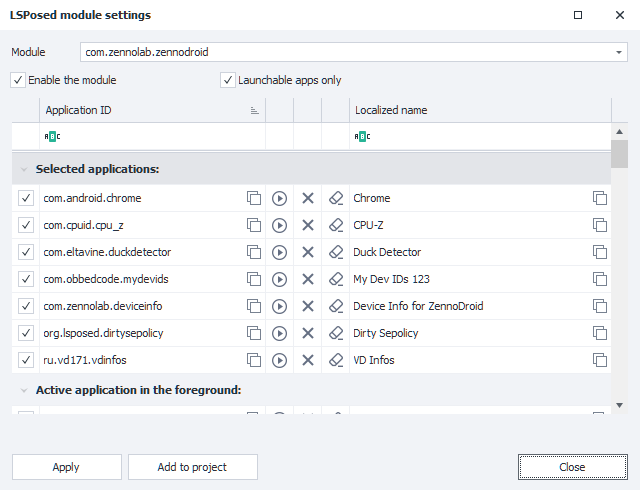This screenshot has height=490, width=640.
Task: Clear data for com.eltavine.duckdetector
Action: (x=336, y=252)
